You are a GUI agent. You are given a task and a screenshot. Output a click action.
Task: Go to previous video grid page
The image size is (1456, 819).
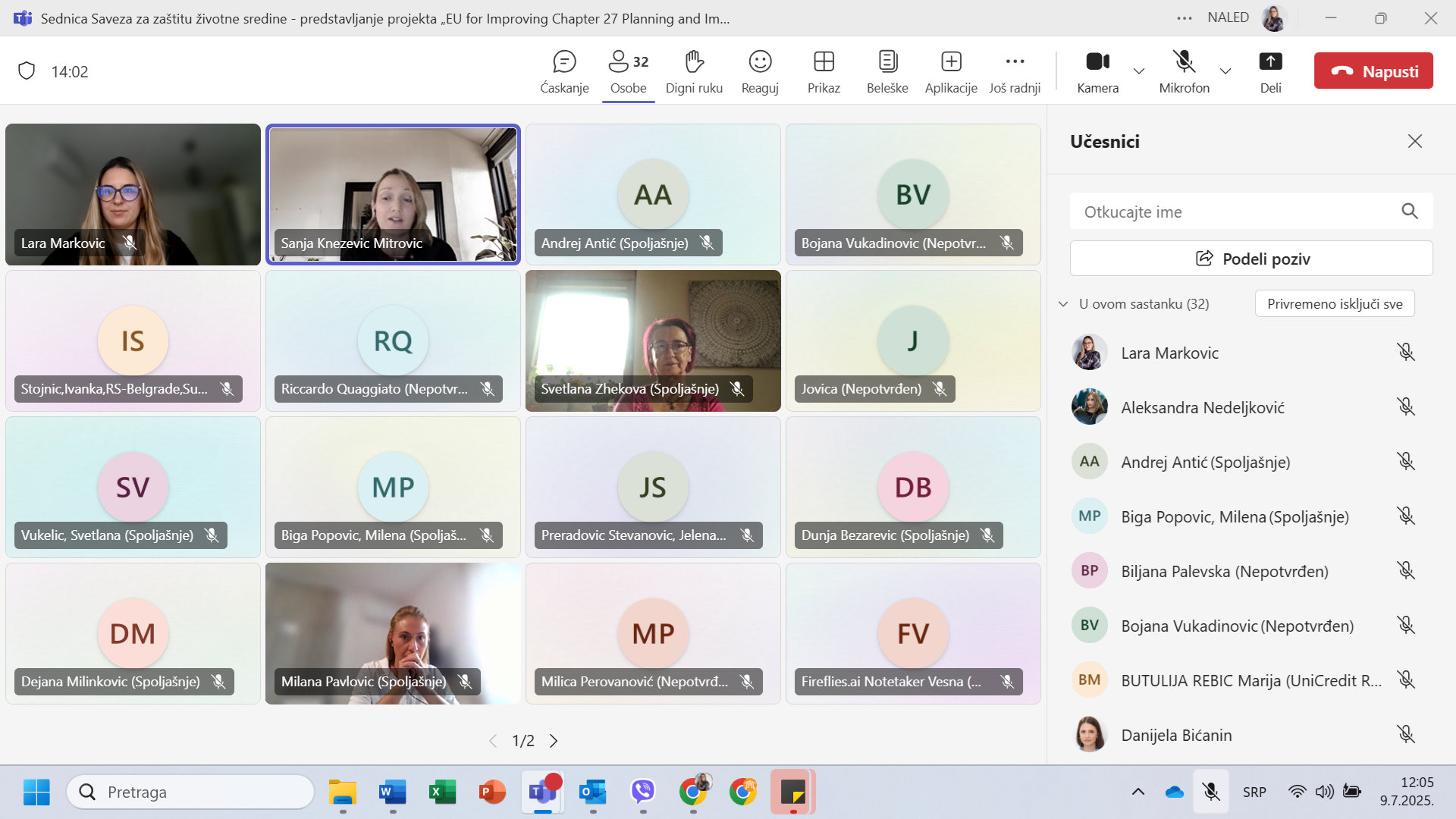click(493, 741)
